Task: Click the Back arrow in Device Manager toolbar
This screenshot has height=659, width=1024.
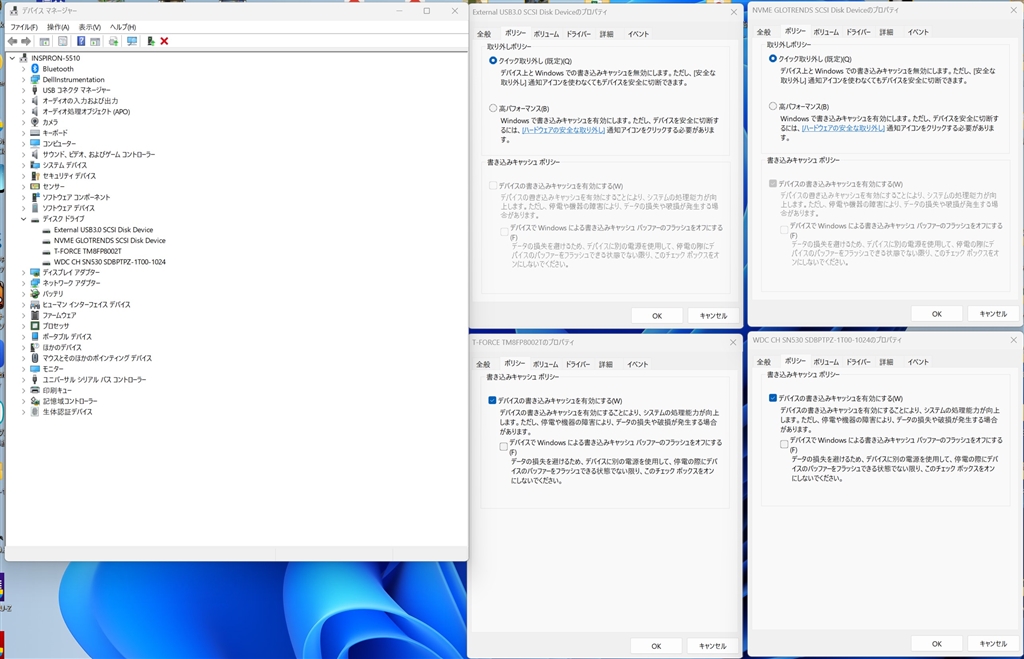Action: (12, 41)
